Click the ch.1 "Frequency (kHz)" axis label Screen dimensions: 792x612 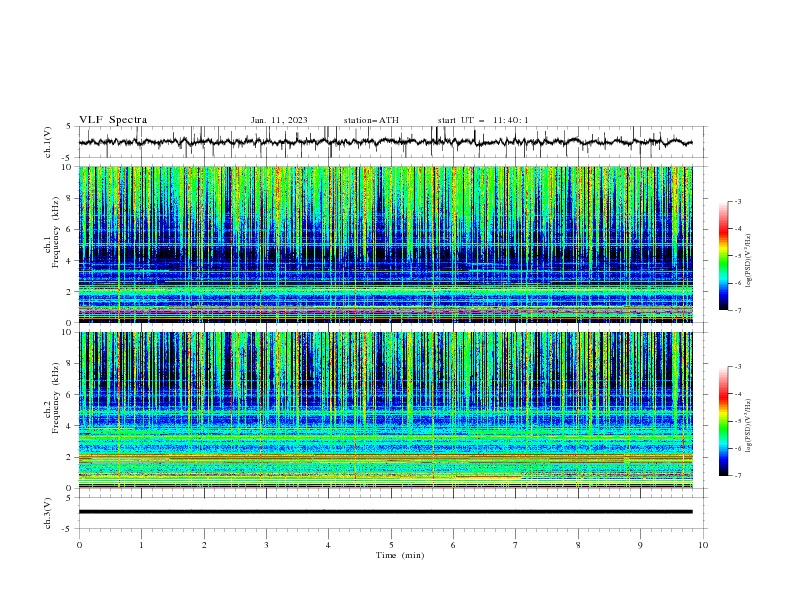coord(56,232)
